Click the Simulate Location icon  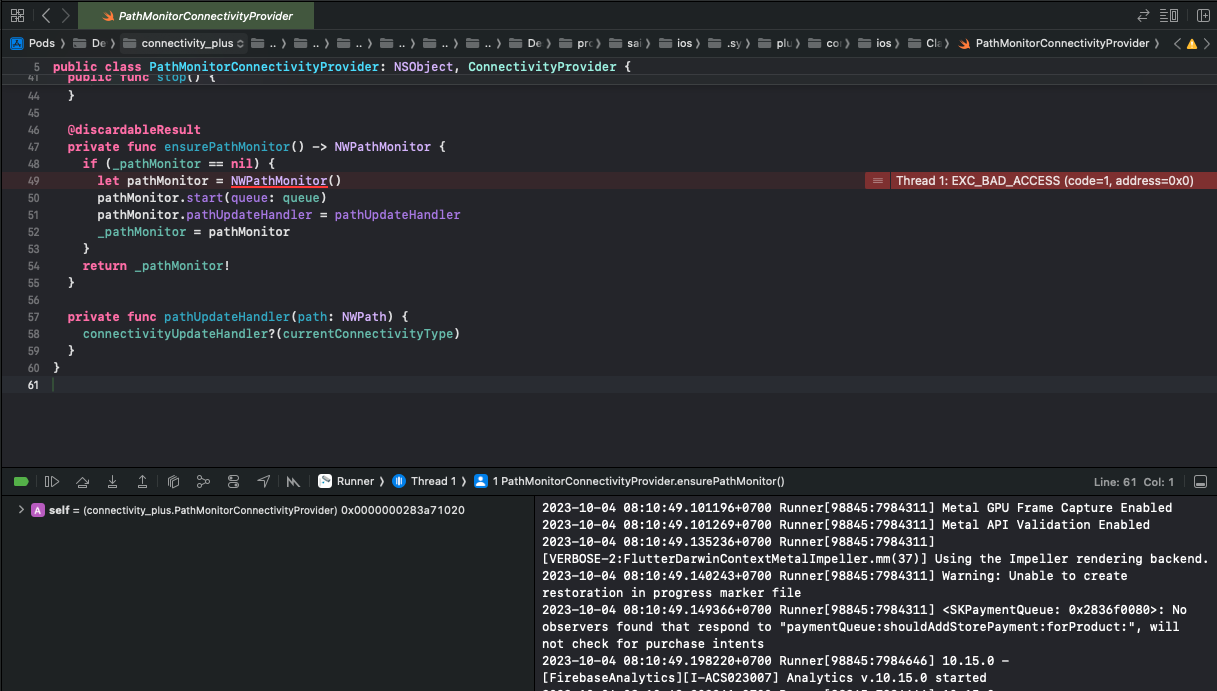click(x=263, y=481)
